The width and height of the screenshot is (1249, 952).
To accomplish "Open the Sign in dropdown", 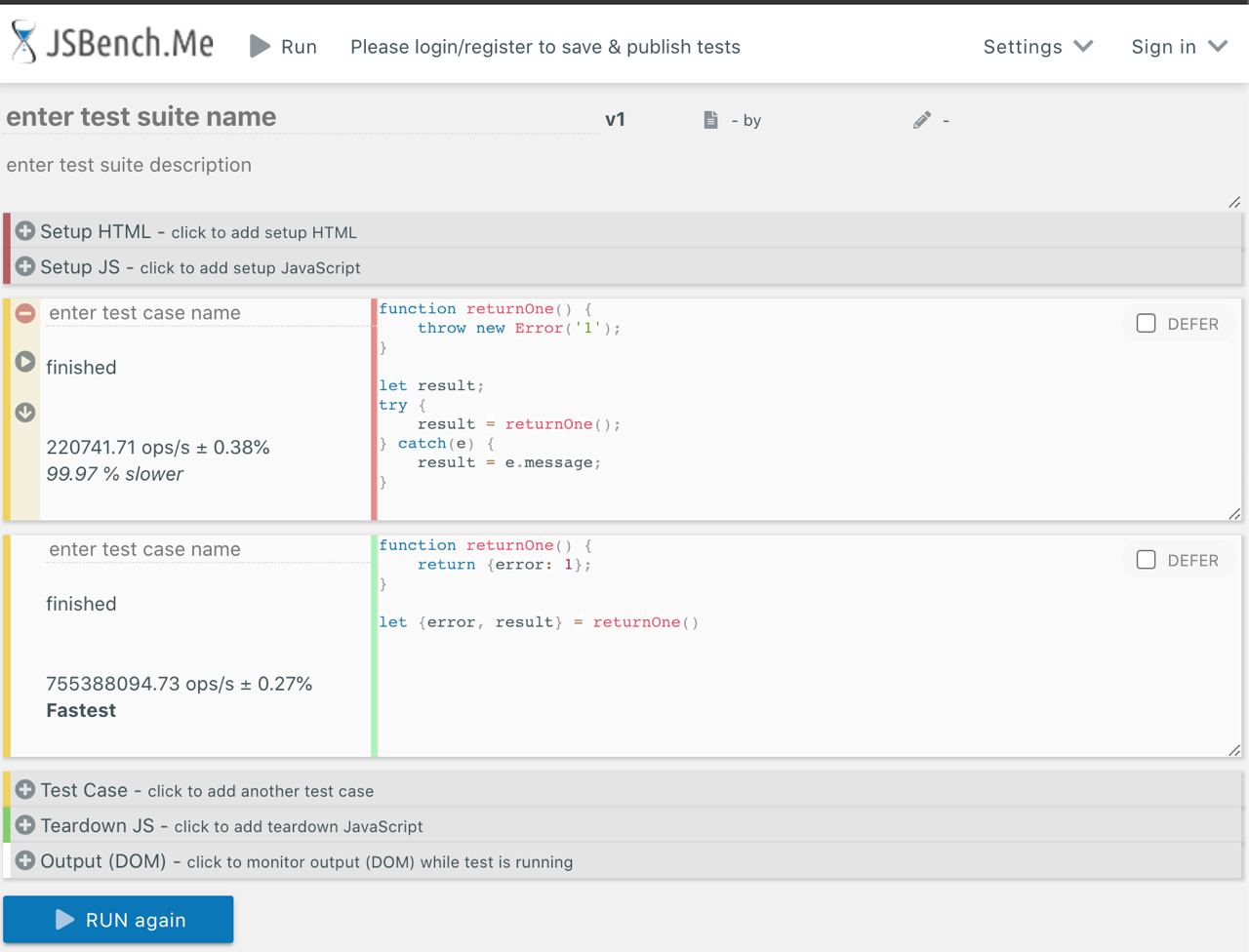I will coord(1178,47).
